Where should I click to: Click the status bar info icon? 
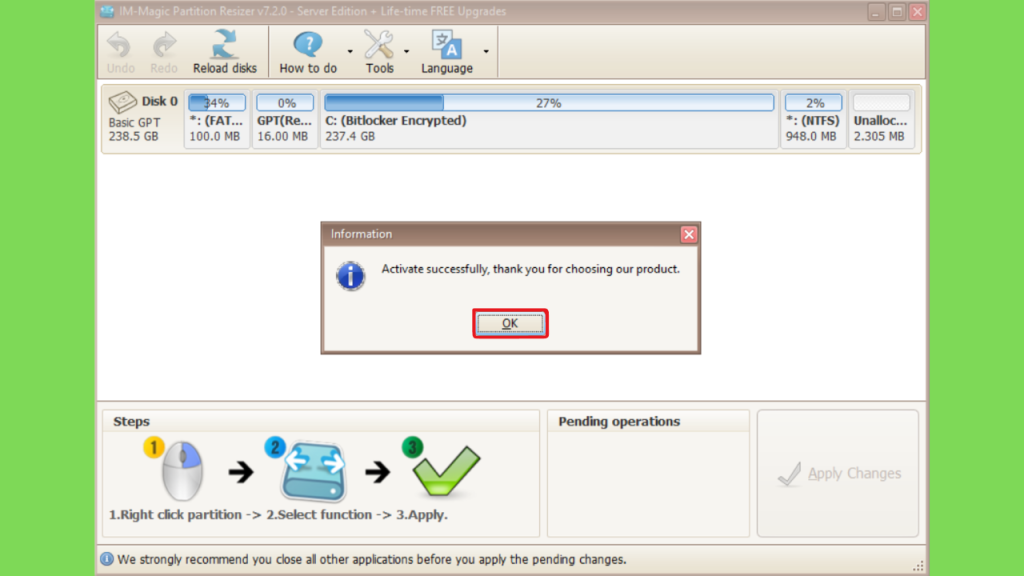click(106, 559)
